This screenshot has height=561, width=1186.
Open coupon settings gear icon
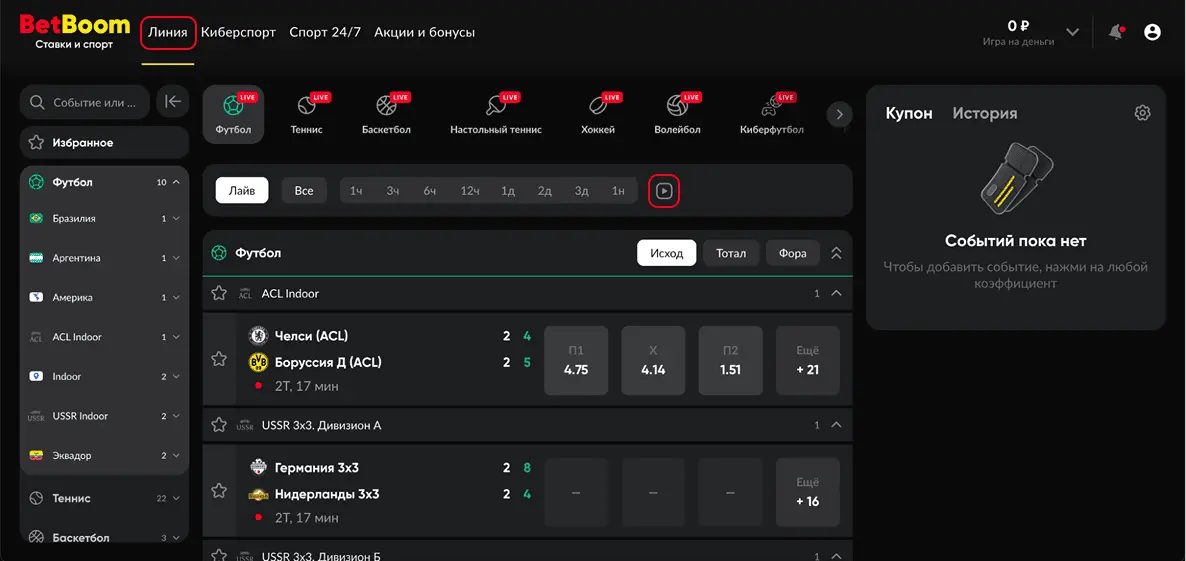point(1142,113)
